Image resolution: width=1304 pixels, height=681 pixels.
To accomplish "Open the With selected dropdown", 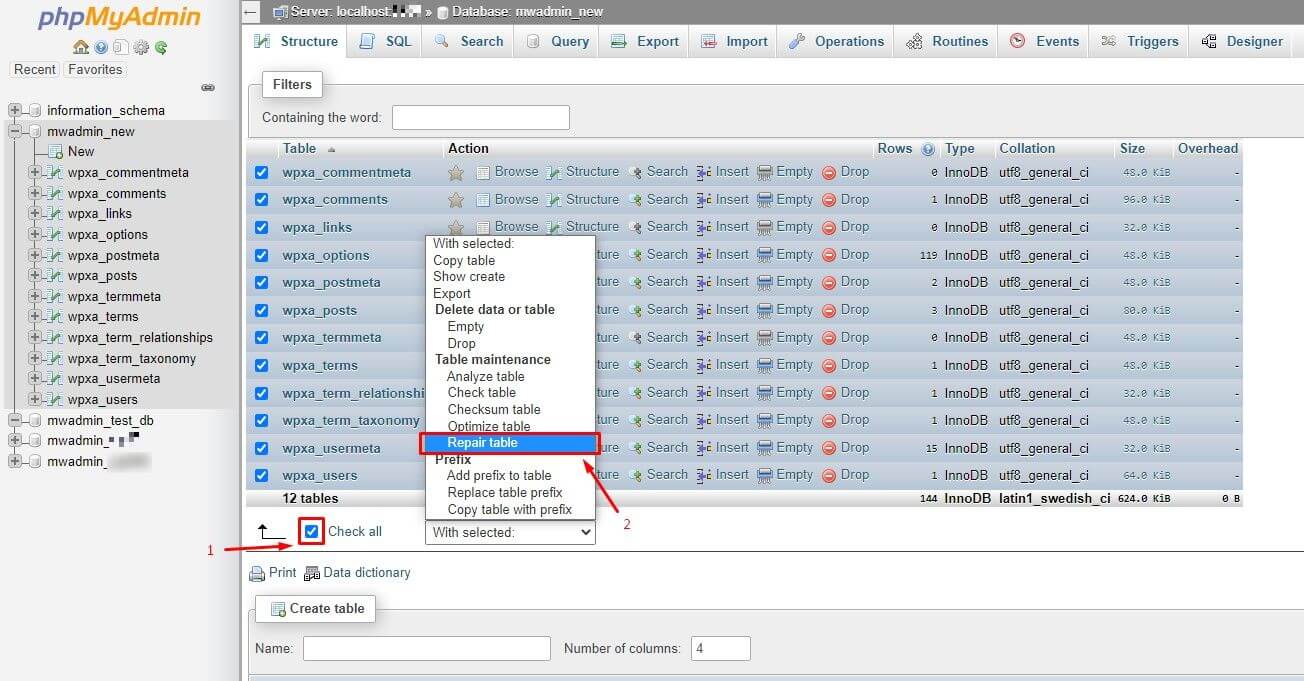I will point(510,533).
